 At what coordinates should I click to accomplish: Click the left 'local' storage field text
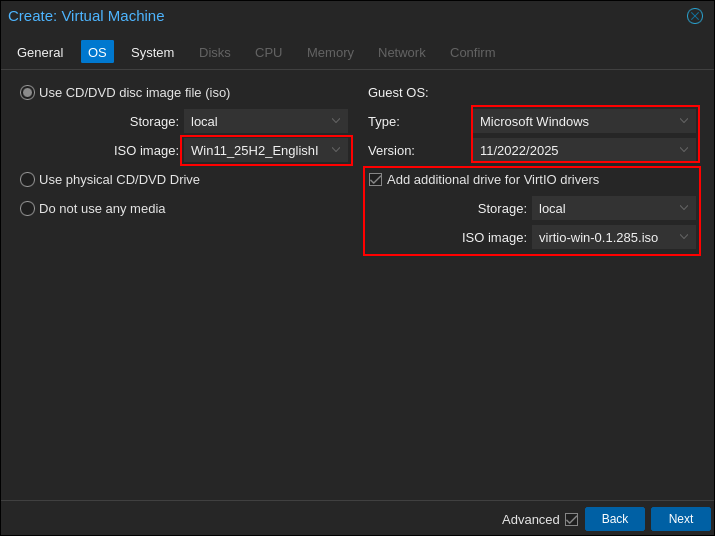(204, 122)
